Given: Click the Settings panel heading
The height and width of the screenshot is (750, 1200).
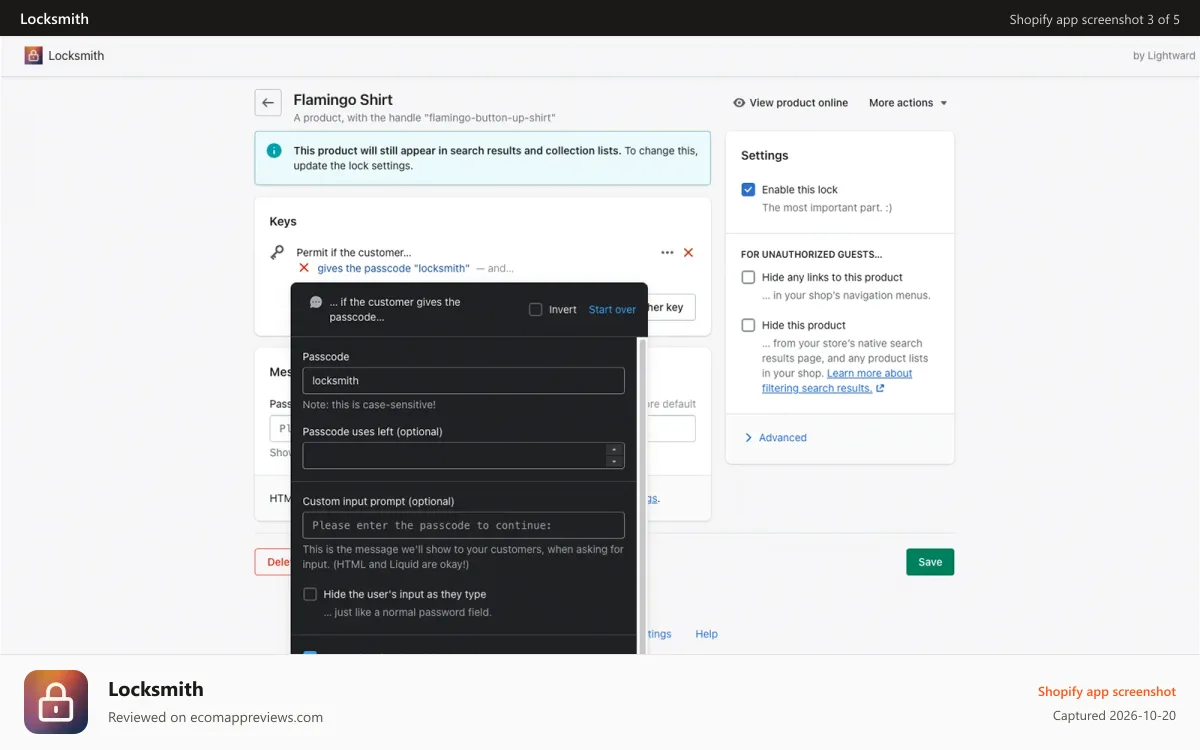Looking at the screenshot, I should (x=765, y=156).
